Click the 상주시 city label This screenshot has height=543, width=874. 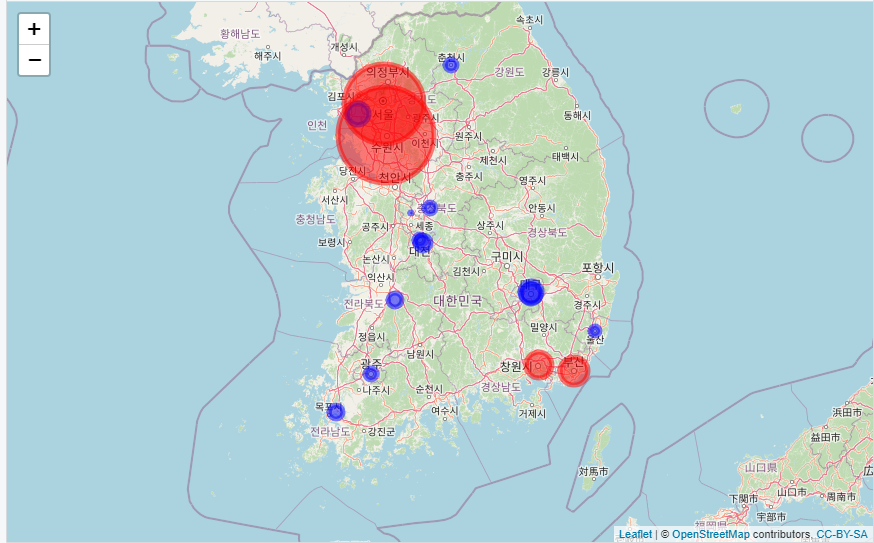pyautogui.click(x=490, y=225)
